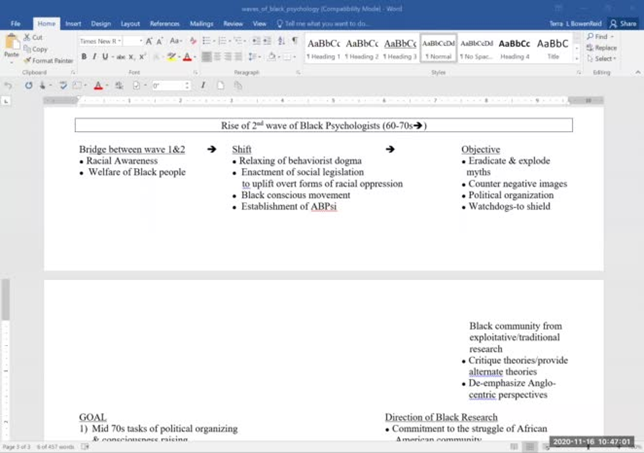Apply strikethrough formatting to text
This screenshot has width=644, height=453.
122,57
